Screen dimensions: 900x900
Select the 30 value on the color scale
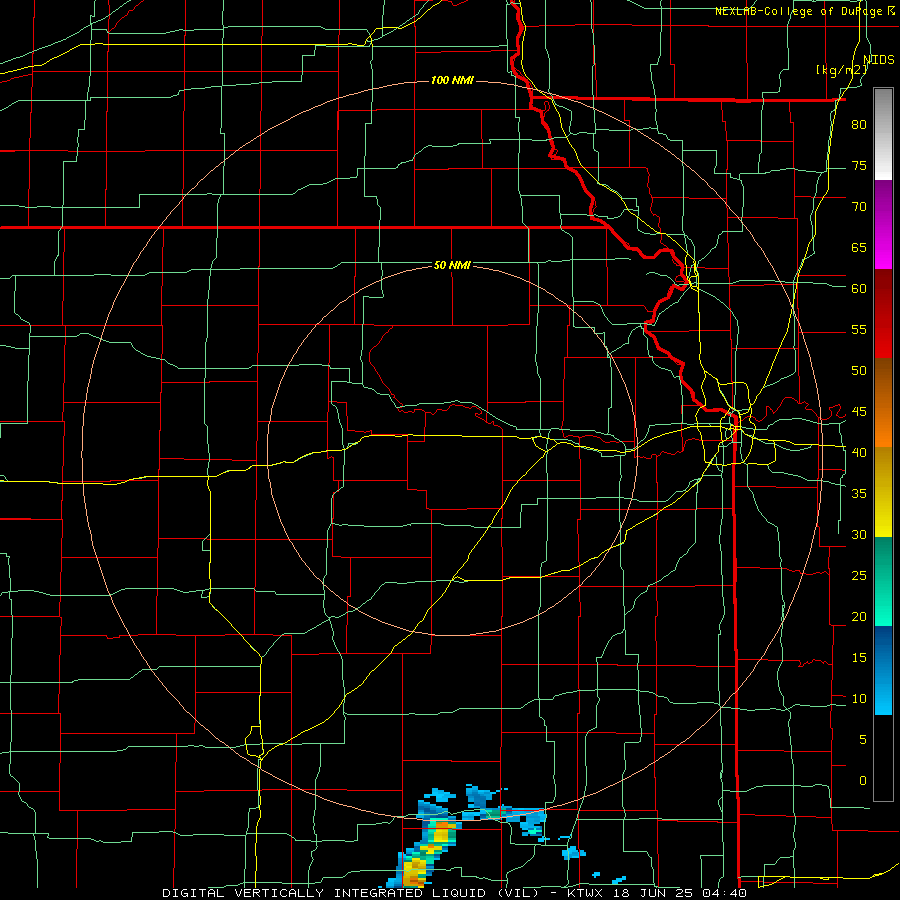(x=859, y=535)
